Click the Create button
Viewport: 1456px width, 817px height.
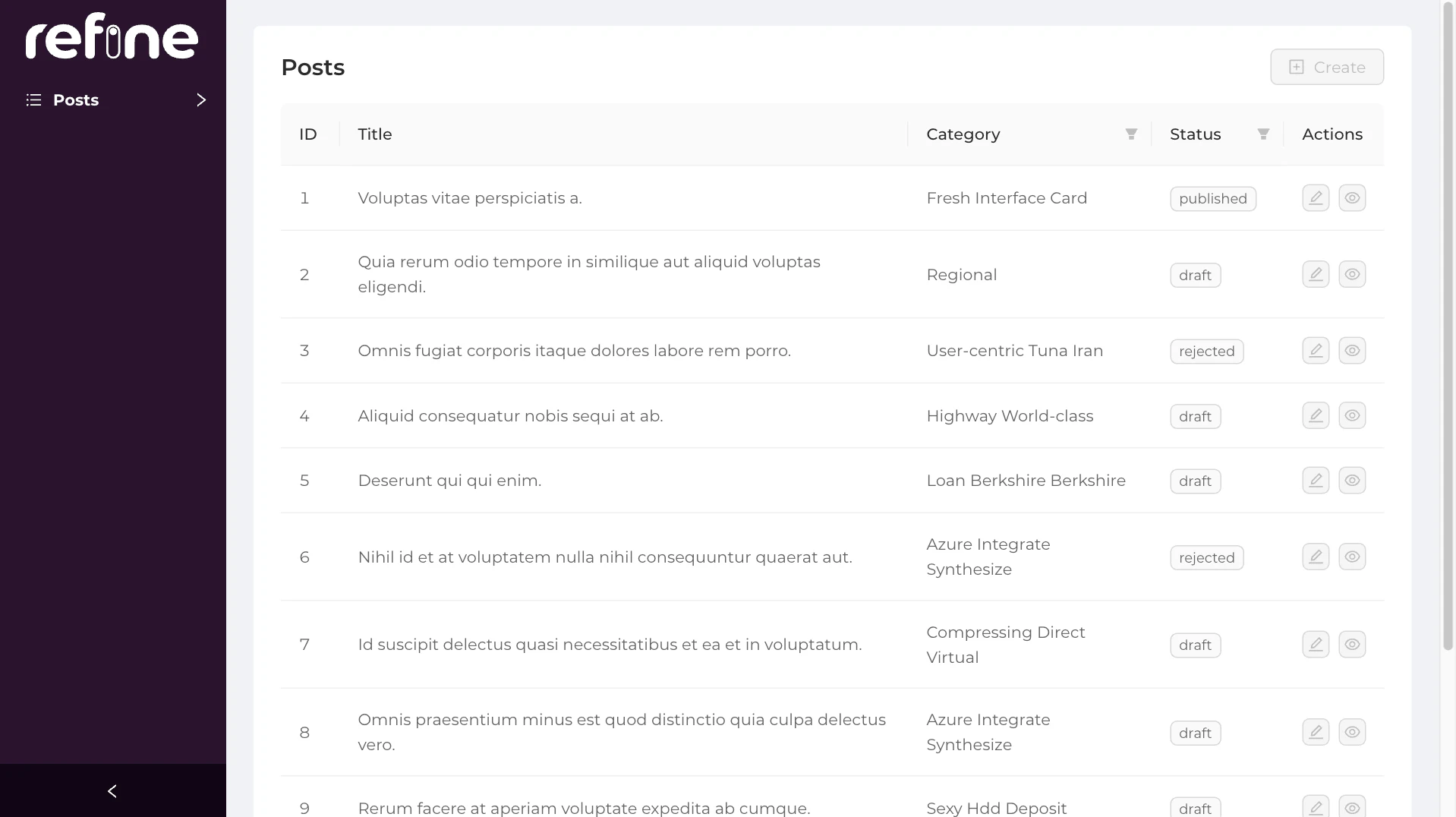point(1326,68)
